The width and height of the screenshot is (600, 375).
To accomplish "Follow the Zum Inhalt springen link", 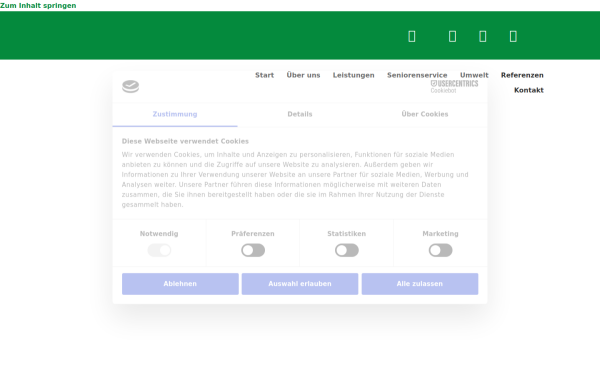I will click(x=38, y=5).
